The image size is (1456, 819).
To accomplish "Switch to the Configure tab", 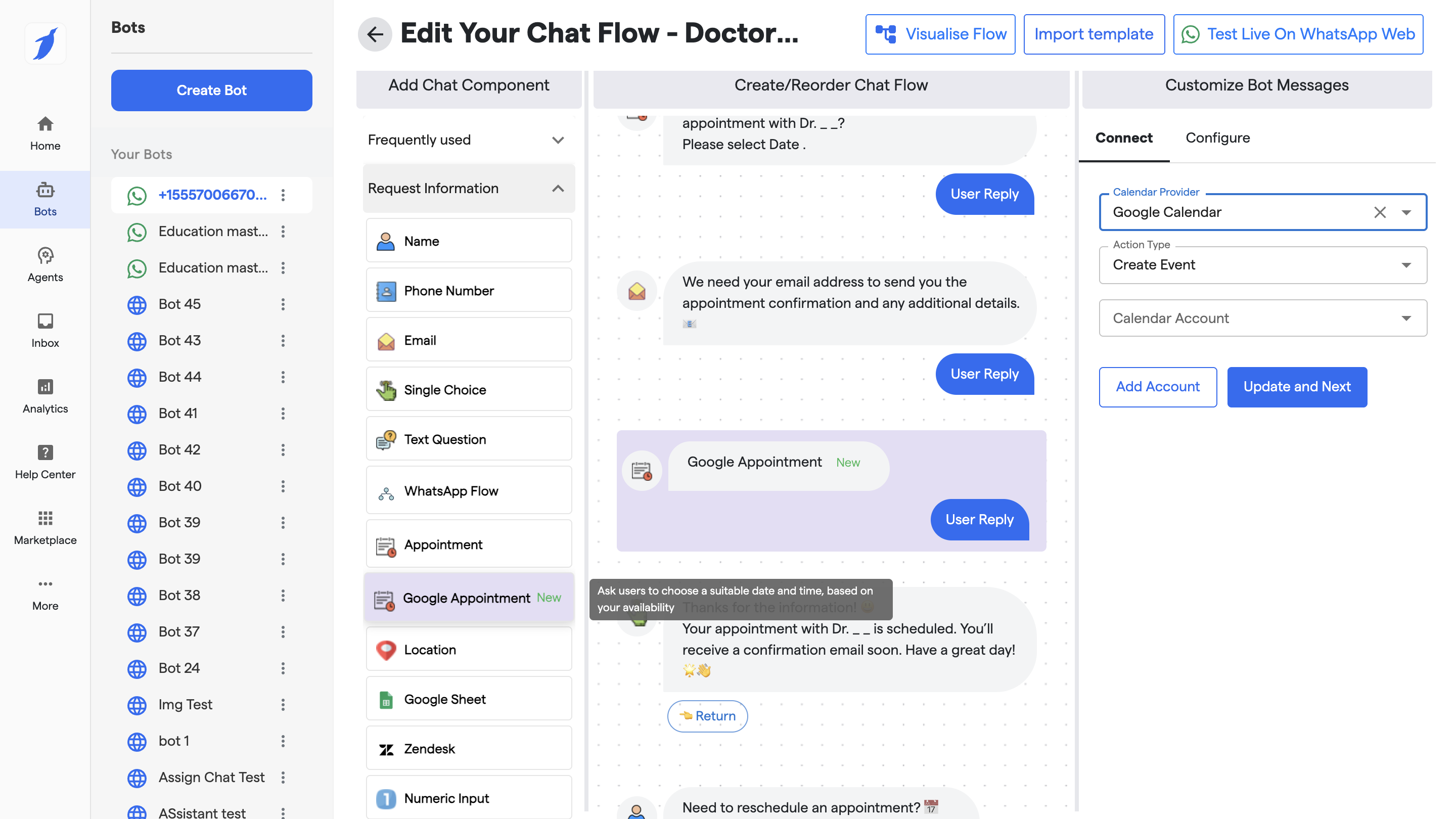I will [x=1217, y=138].
